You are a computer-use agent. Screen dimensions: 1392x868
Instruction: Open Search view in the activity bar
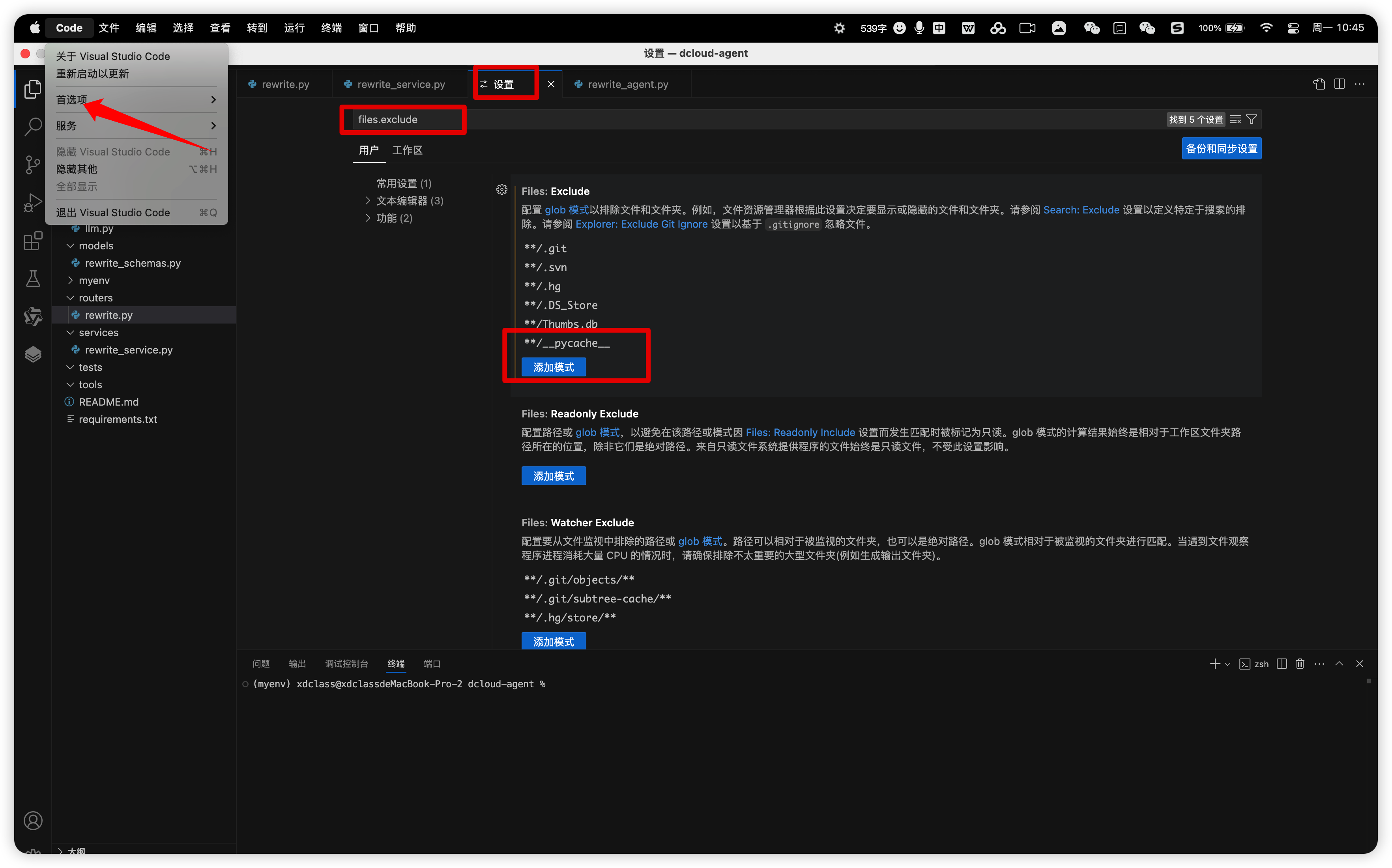33,126
